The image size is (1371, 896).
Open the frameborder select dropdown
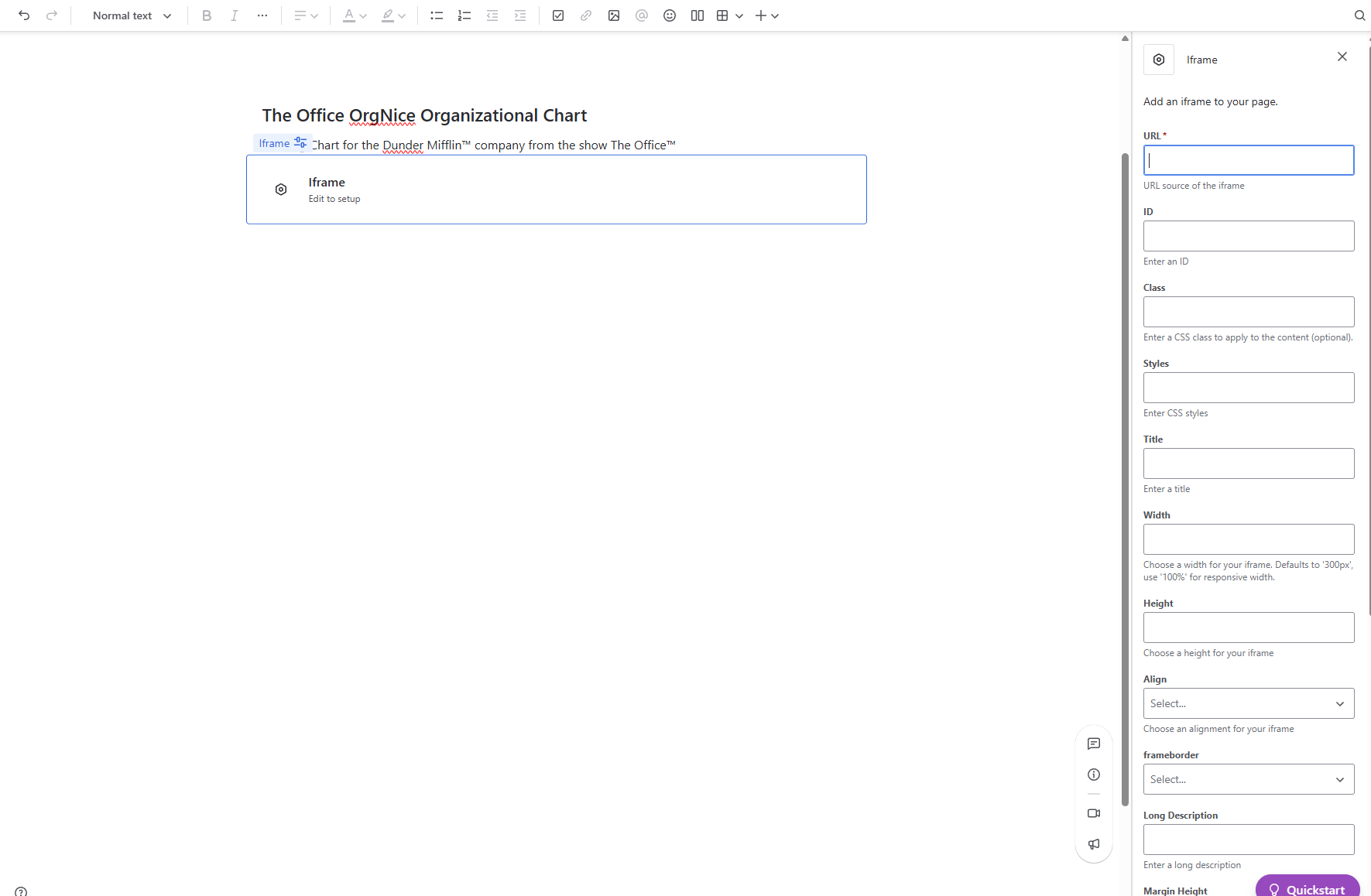[x=1249, y=779]
